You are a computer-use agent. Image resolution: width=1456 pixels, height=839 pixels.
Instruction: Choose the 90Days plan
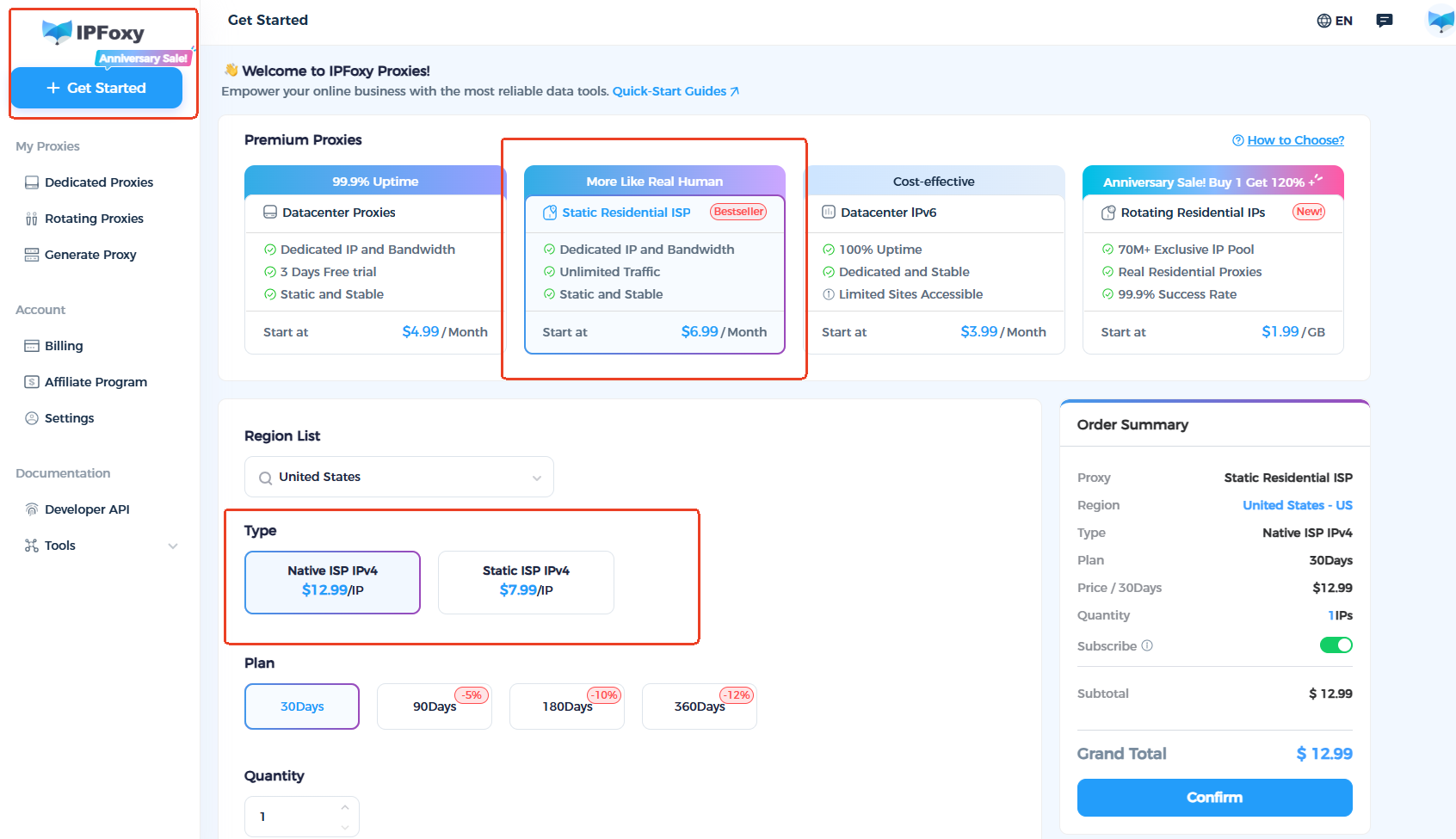click(x=435, y=706)
